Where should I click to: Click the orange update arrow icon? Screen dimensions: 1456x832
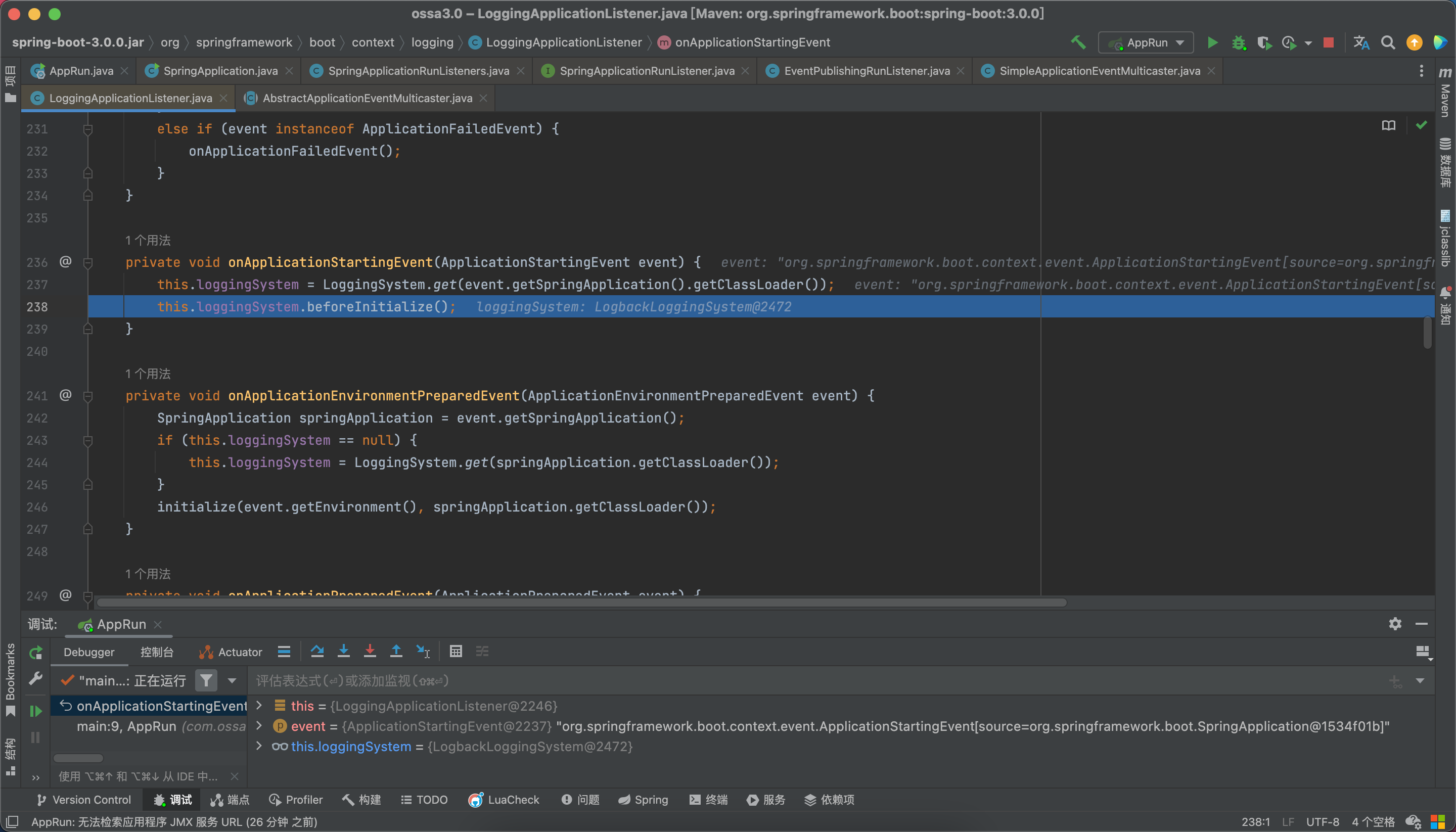coord(1414,43)
